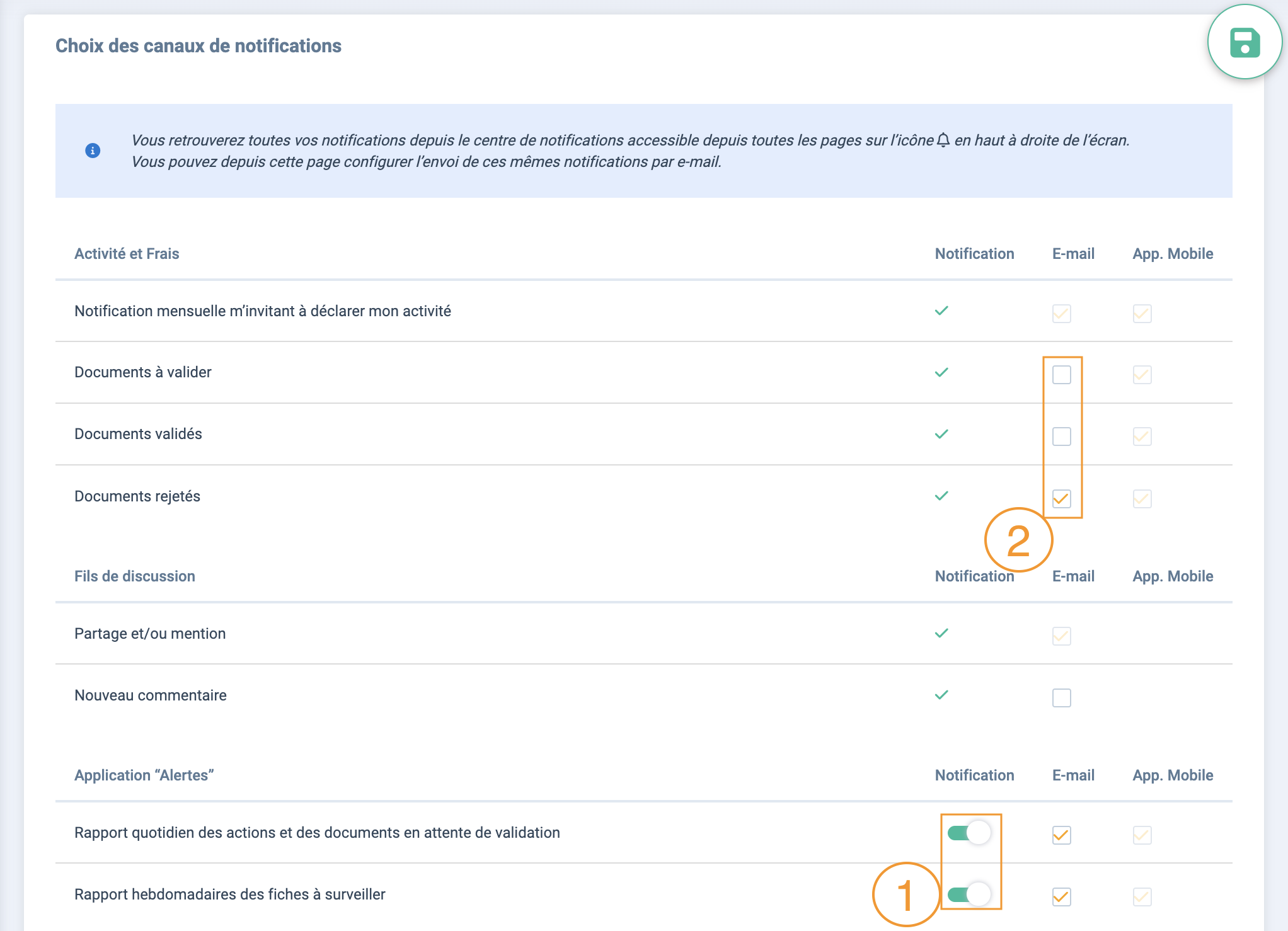Click the Activité et Frais section header

click(x=127, y=254)
